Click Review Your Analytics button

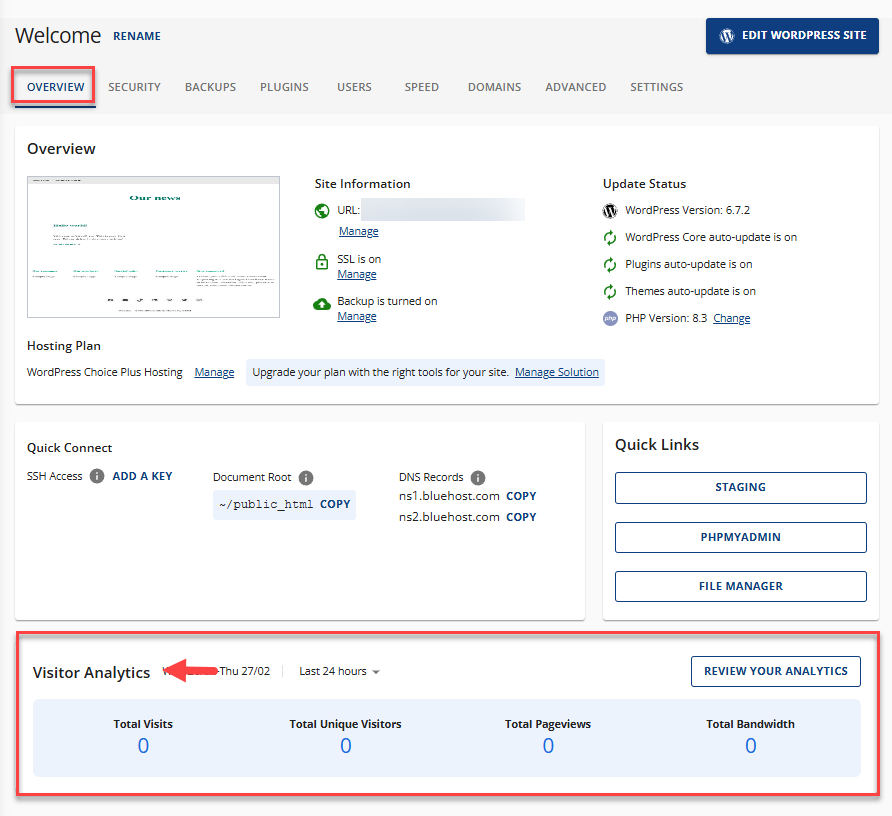tap(776, 671)
